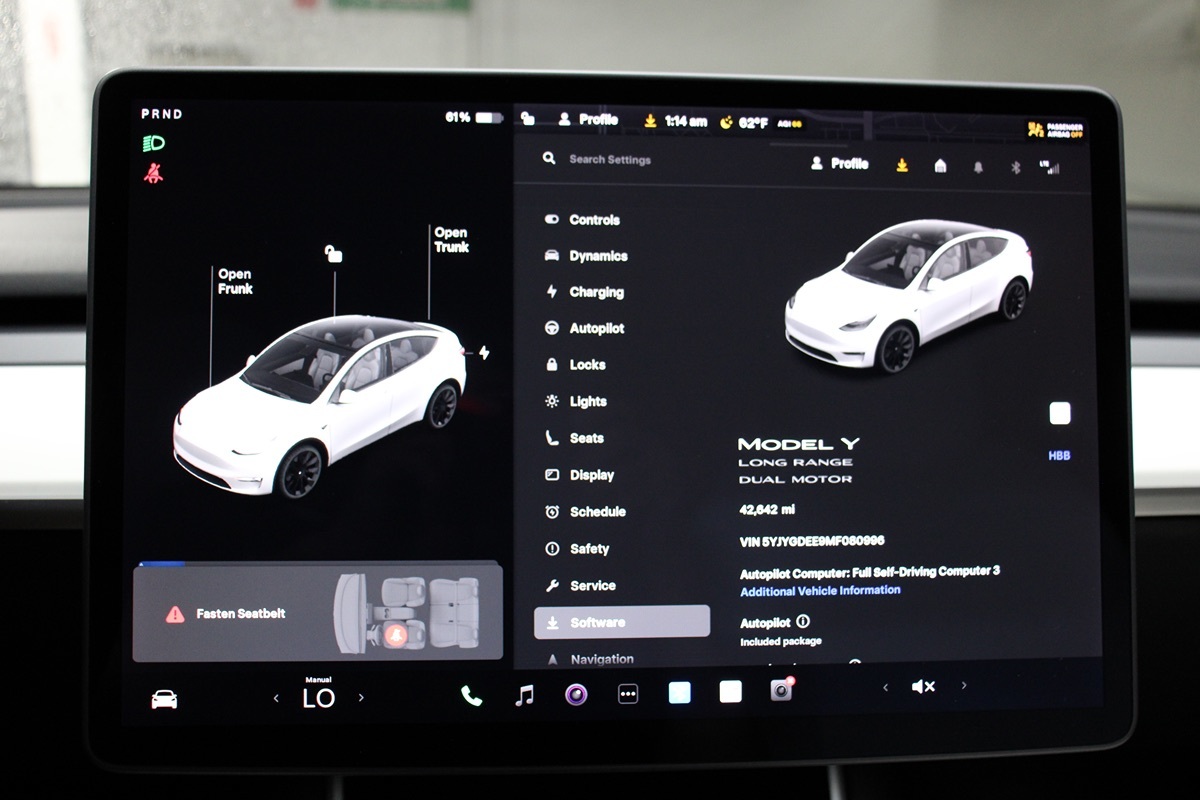Image resolution: width=1200 pixels, height=800 pixels.
Task: Open the purple camera app icon
Action: (x=576, y=694)
